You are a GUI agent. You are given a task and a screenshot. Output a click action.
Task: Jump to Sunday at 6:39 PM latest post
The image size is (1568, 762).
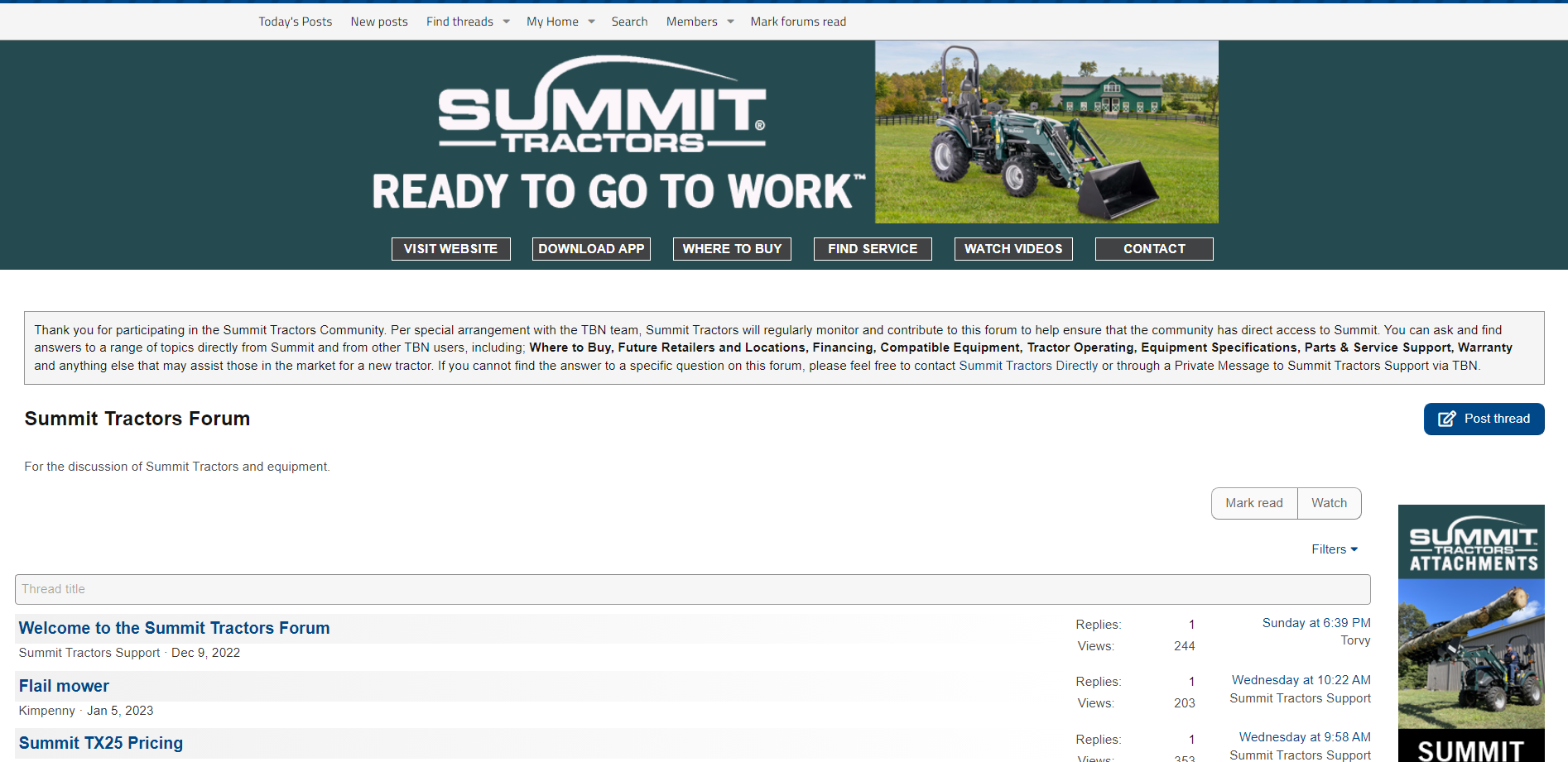click(x=1316, y=623)
